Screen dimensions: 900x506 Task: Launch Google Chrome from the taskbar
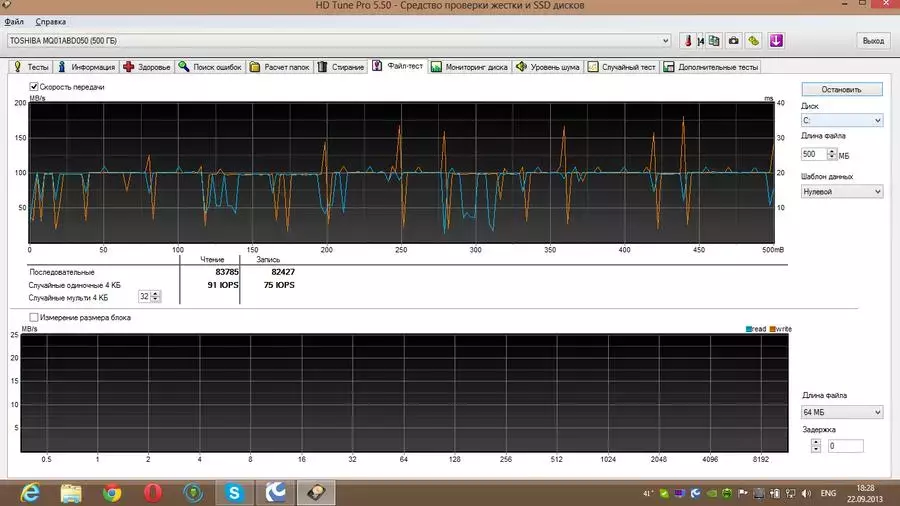coord(112,493)
